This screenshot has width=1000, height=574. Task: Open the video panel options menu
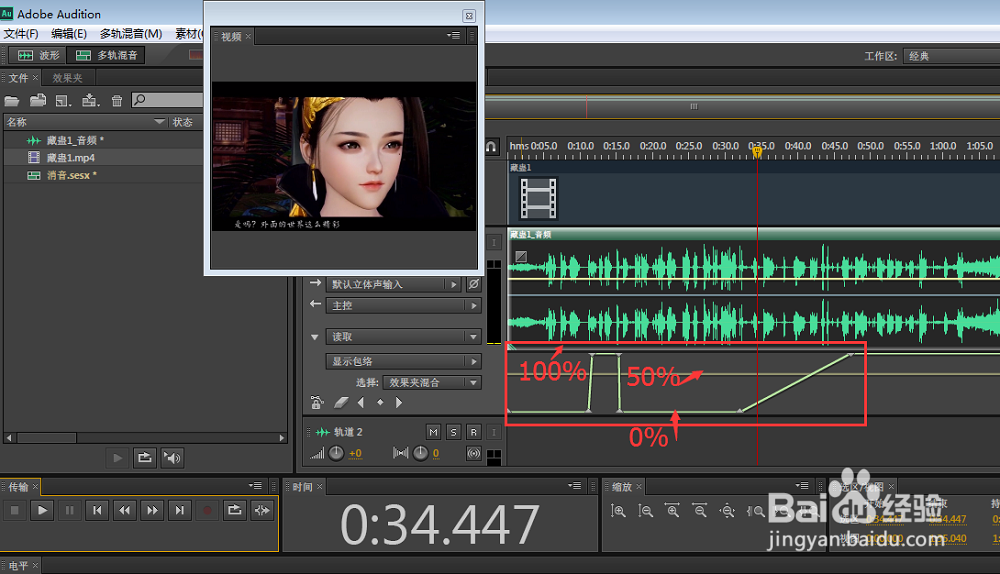pos(453,36)
